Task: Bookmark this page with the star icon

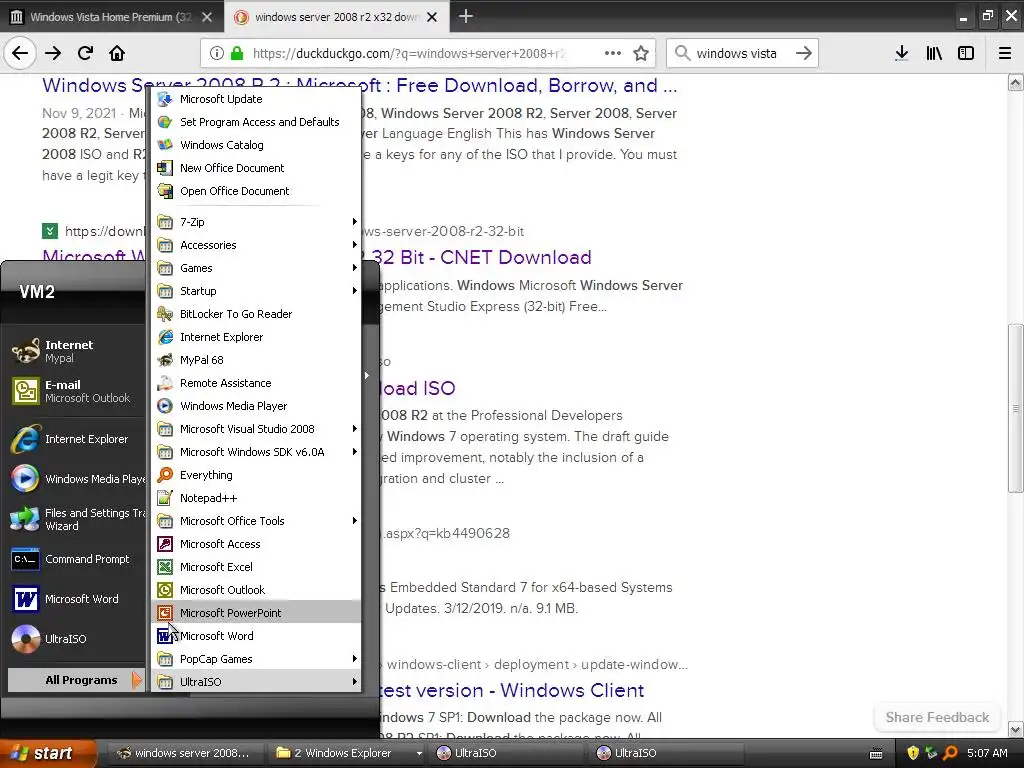Action: pyautogui.click(x=641, y=53)
